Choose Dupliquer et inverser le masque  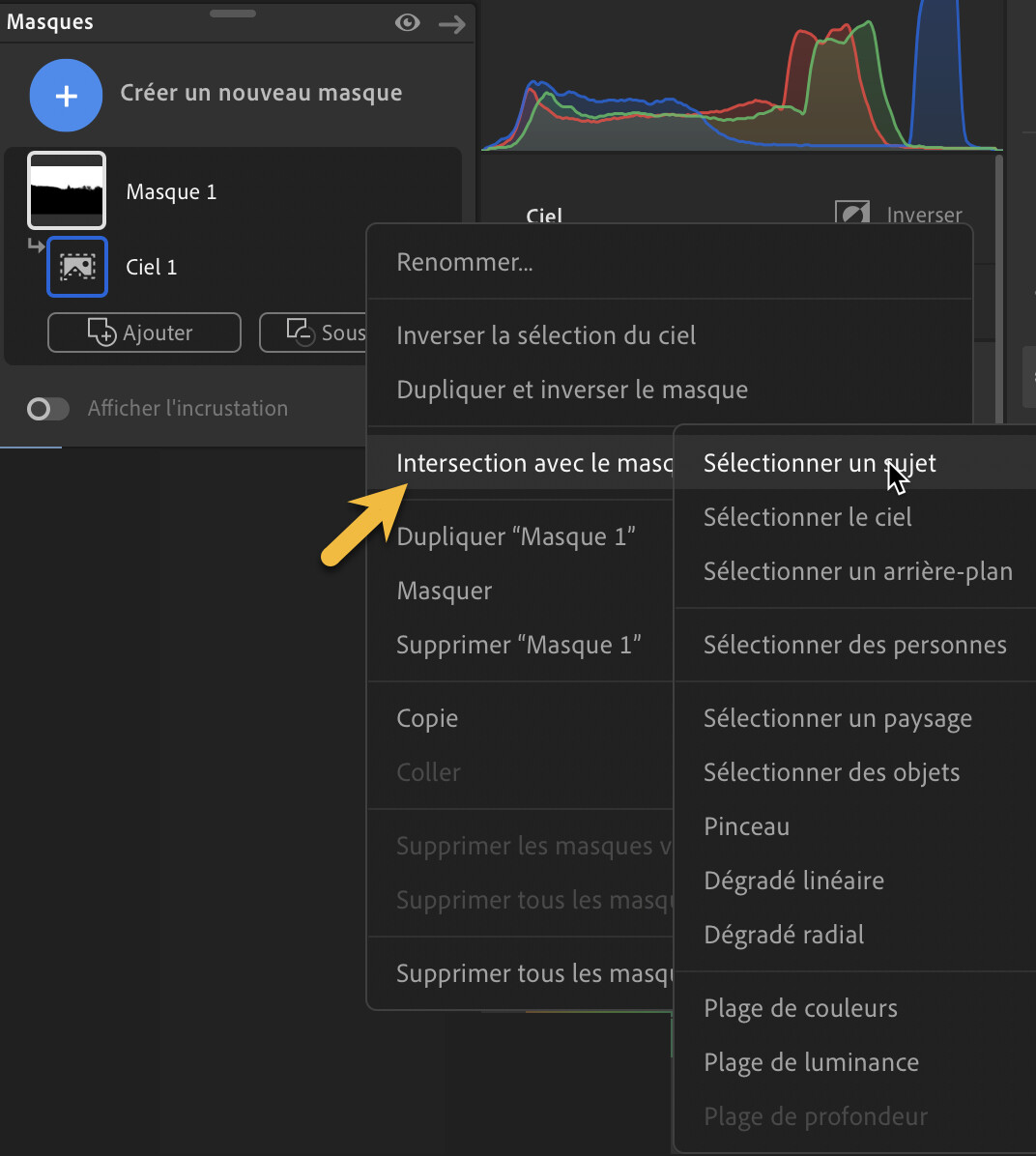572,390
